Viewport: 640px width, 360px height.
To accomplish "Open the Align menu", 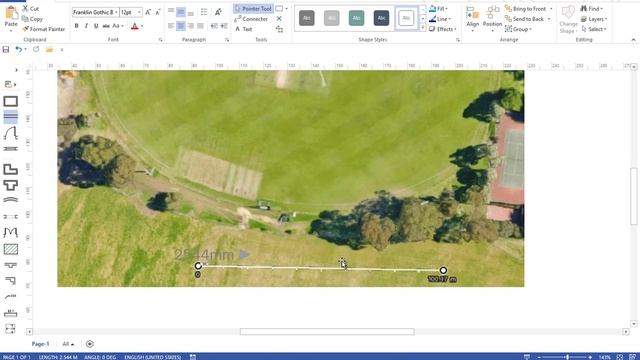I will (x=472, y=19).
